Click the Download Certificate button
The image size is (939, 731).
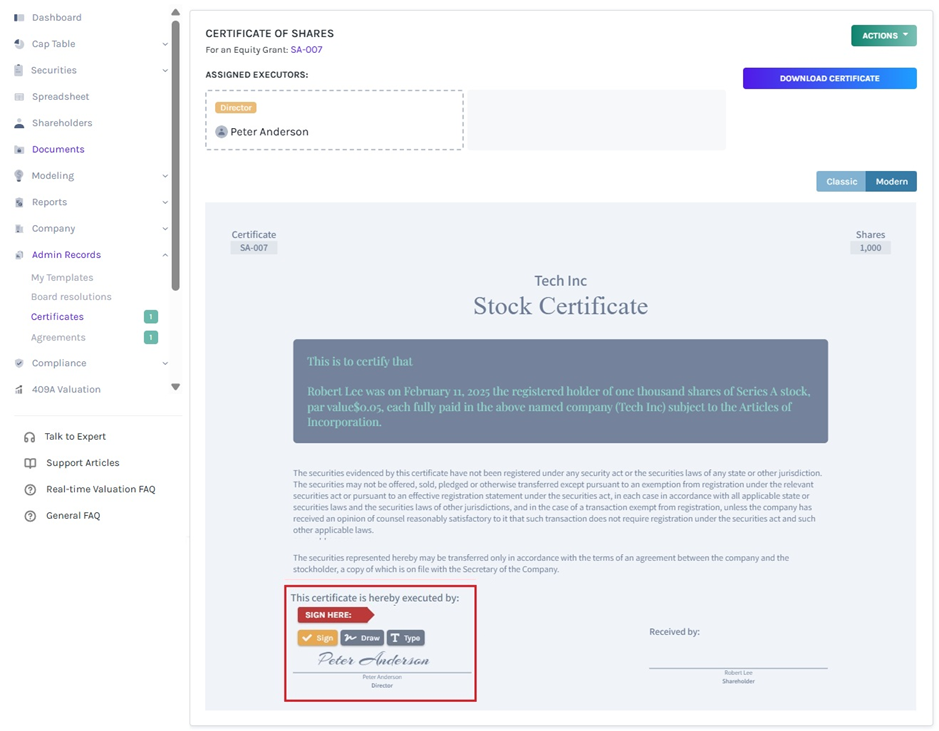tap(829, 78)
